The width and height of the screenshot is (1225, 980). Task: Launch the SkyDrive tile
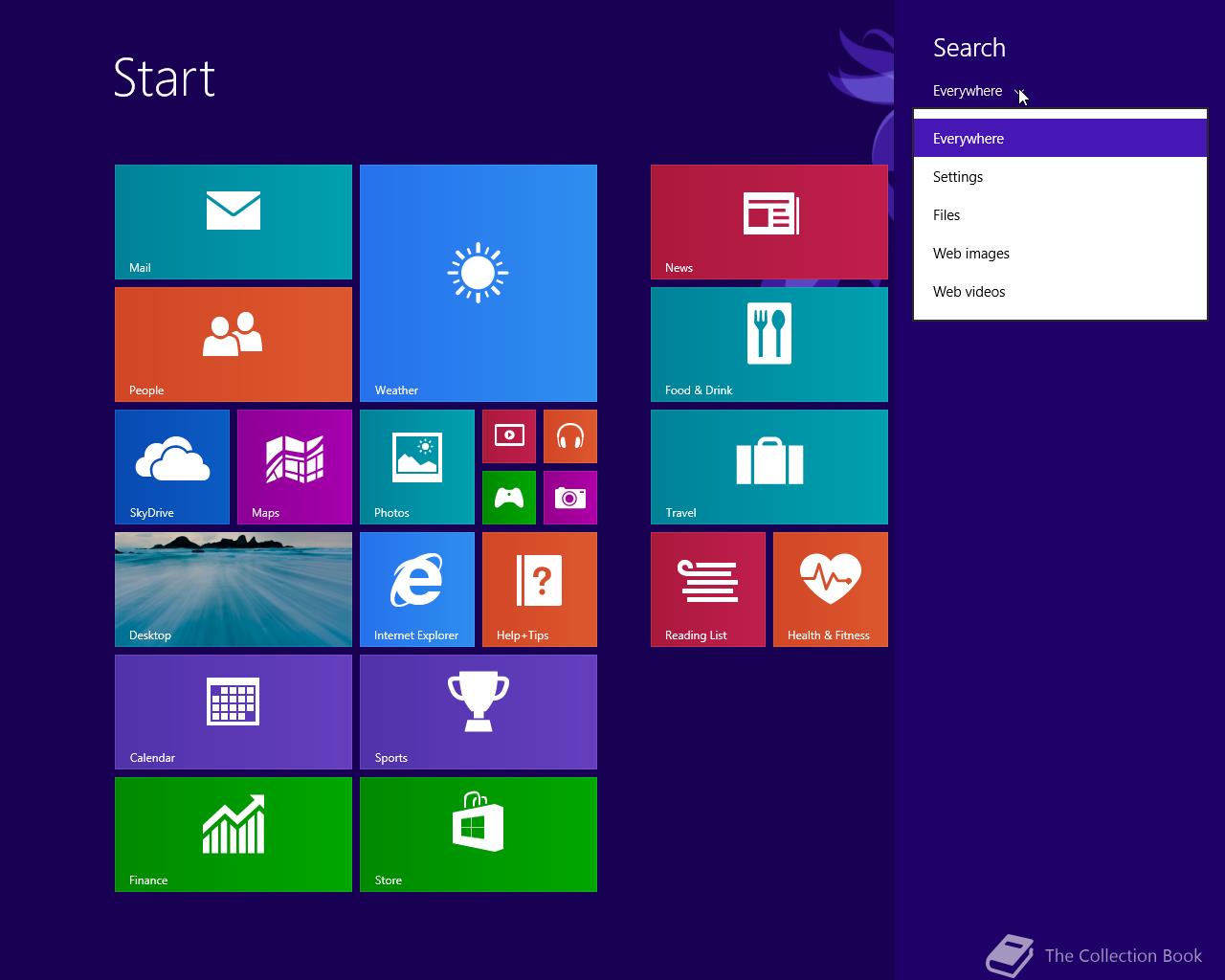(172, 467)
